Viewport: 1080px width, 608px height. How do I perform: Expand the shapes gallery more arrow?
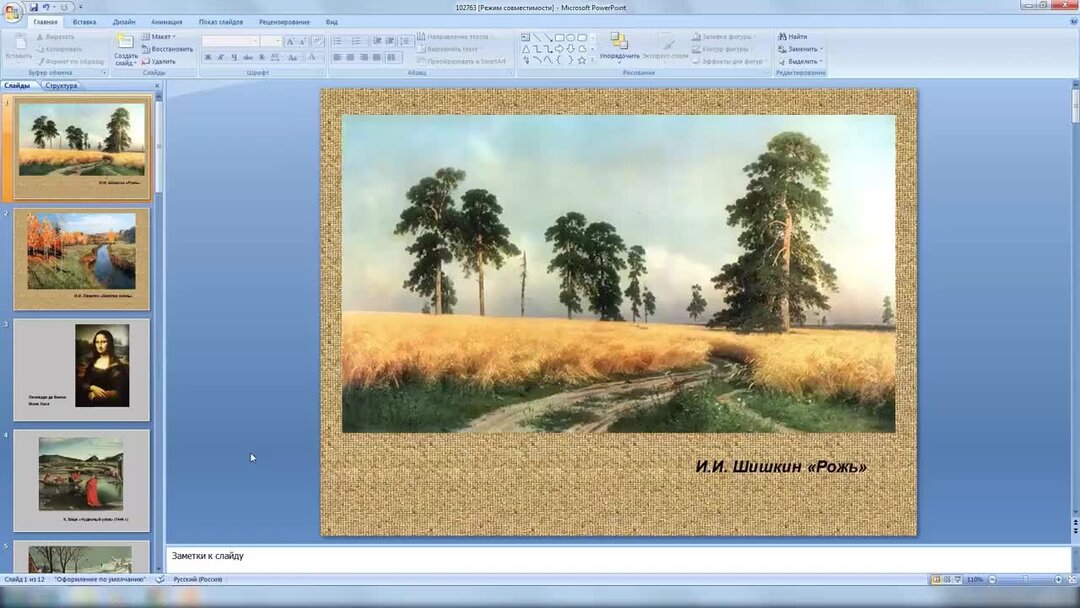point(592,61)
